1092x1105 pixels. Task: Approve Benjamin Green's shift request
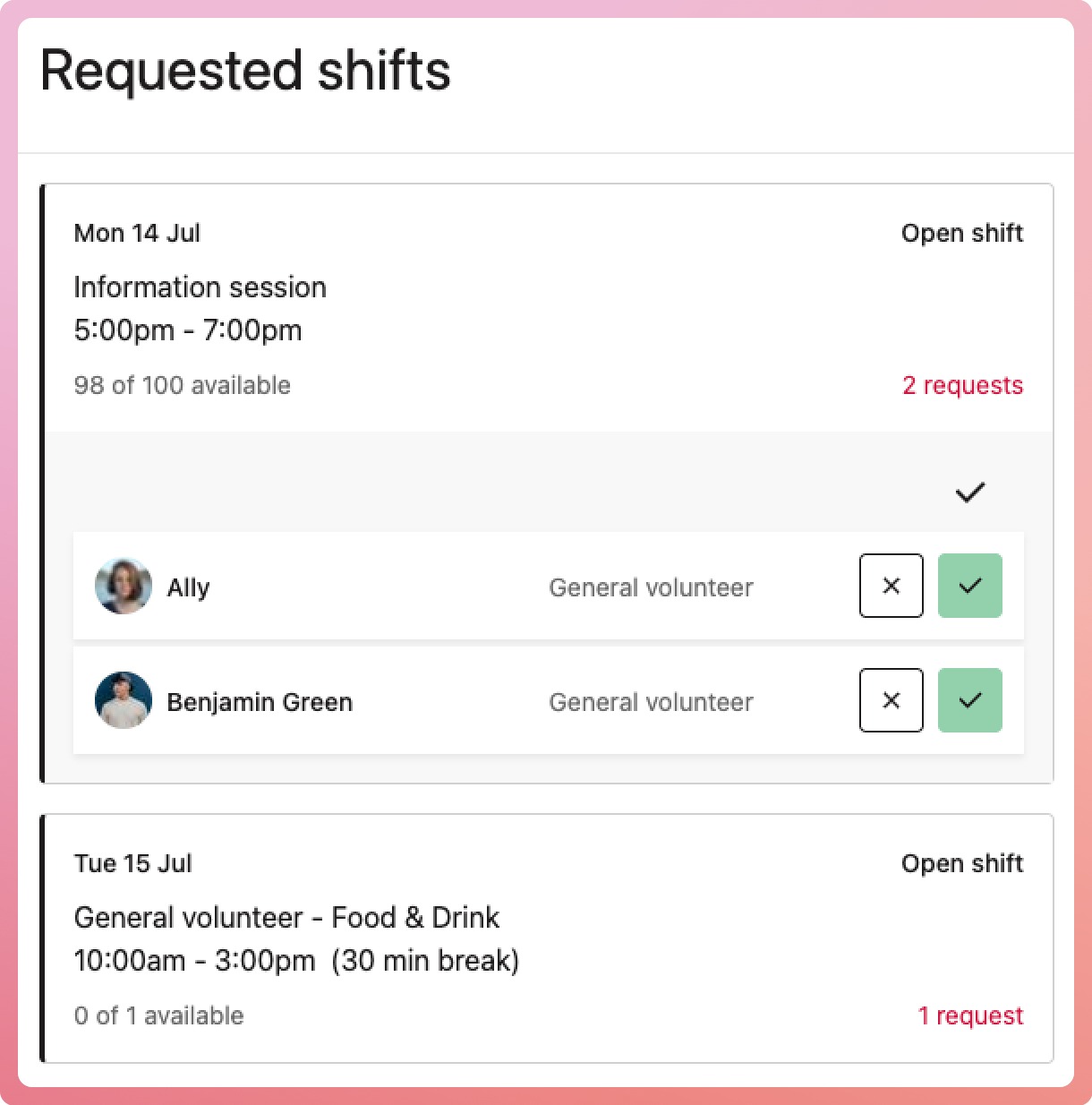[x=969, y=700]
